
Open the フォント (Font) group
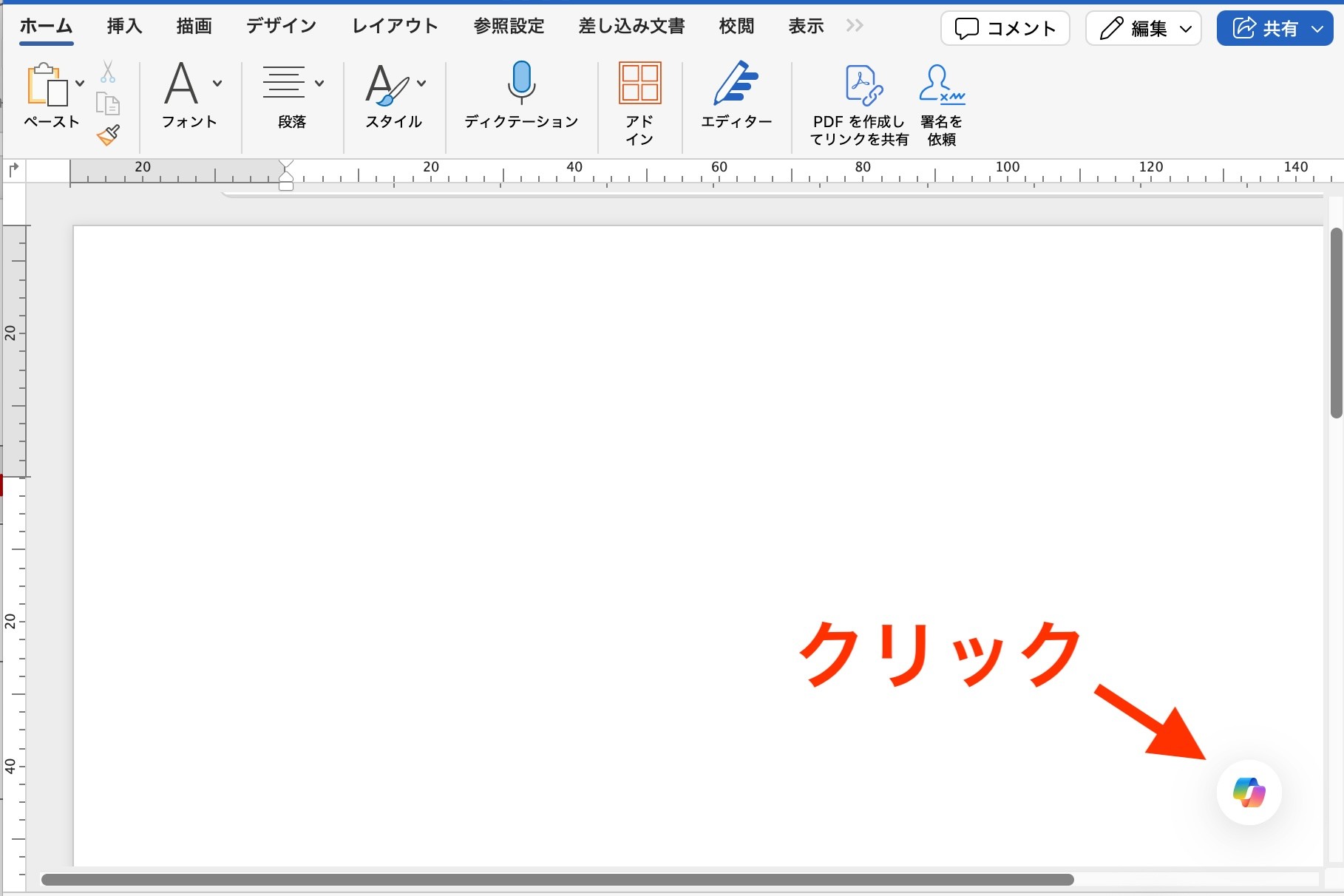[x=189, y=96]
